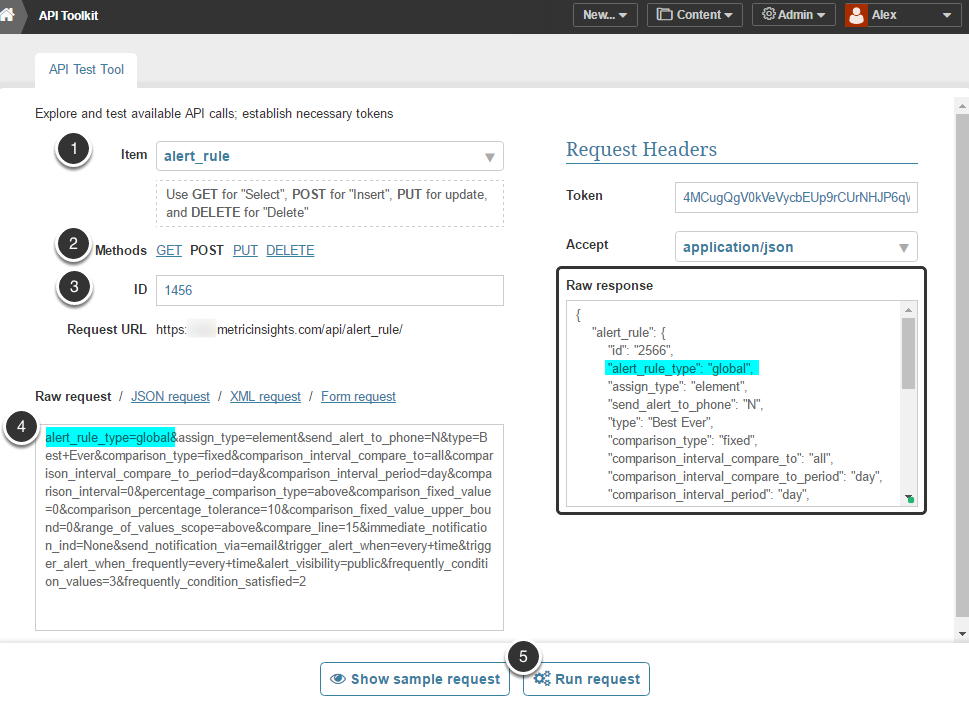The height and width of the screenshot is (706, 969).
Task: Switch to XML request format
Action: (265, 397)
